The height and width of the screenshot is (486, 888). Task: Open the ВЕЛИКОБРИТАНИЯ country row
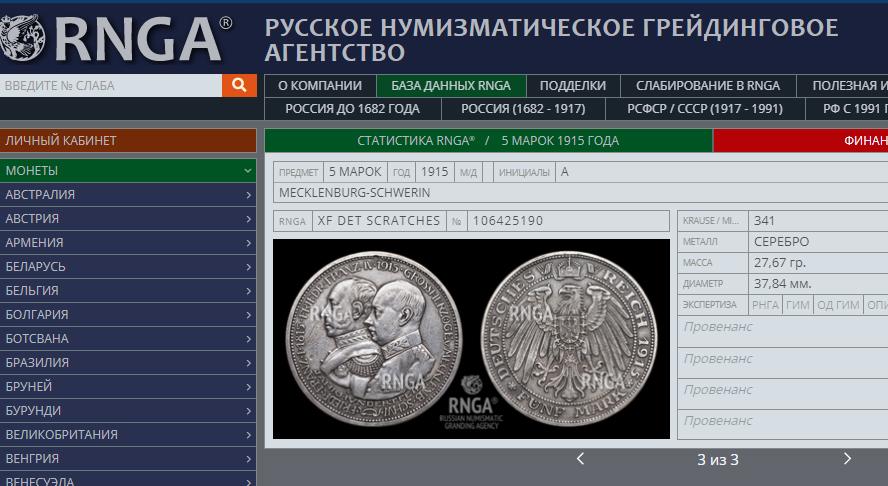[128, 435]
